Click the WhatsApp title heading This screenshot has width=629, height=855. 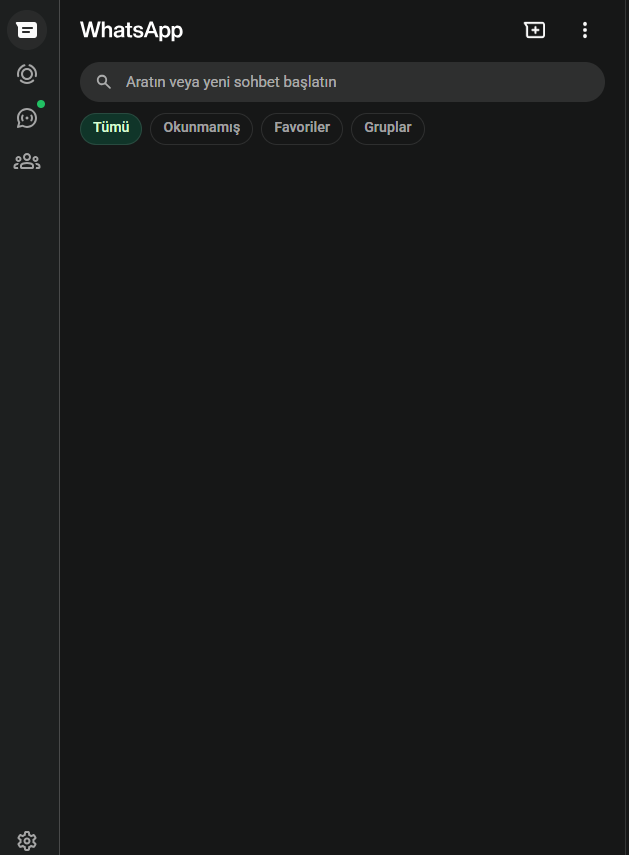(x=131, y=30)
